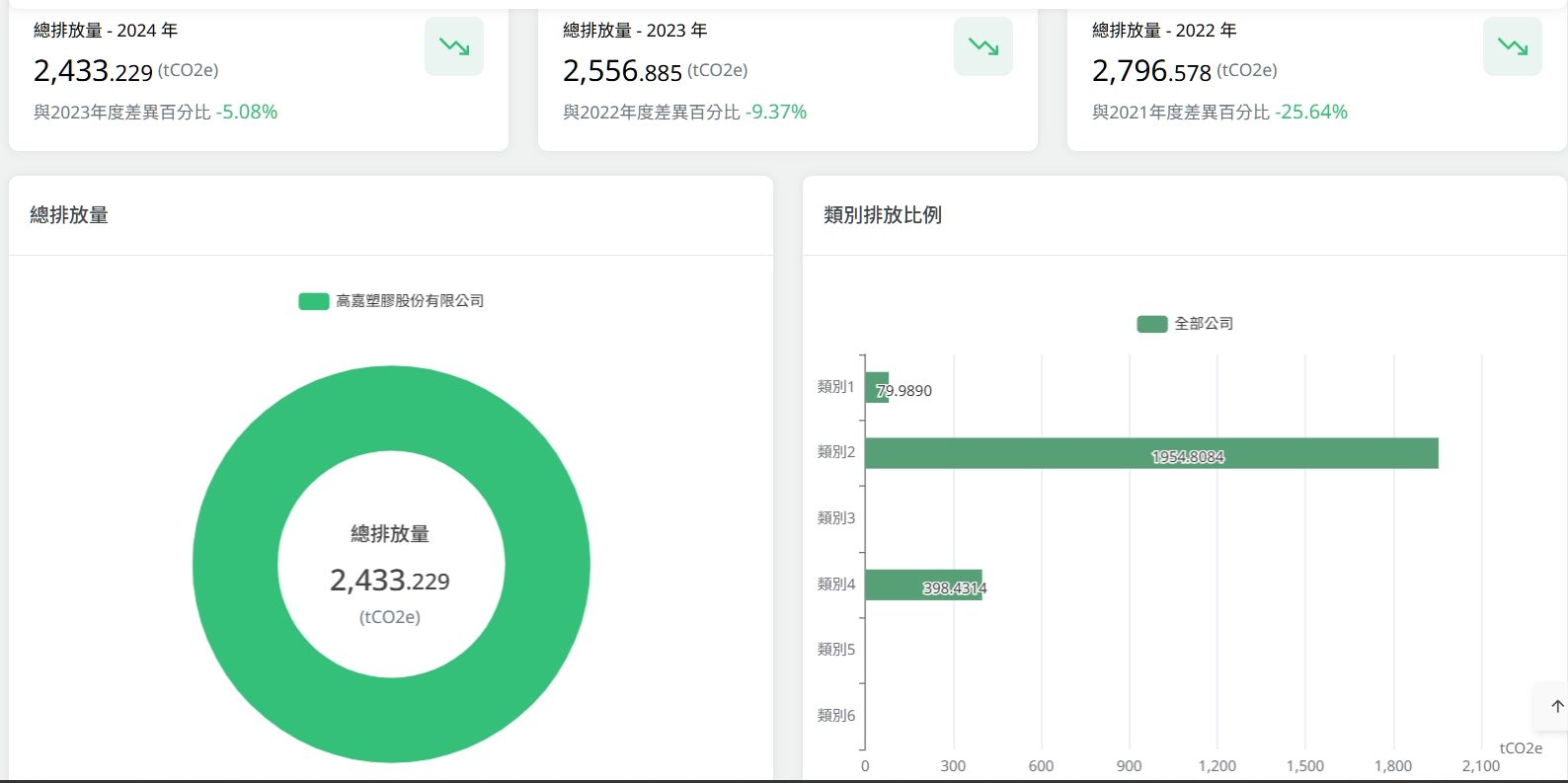This screenshot has width=1568, height=783.
Task: Click the 總排放量 panel heading
Action: (69, 215)
